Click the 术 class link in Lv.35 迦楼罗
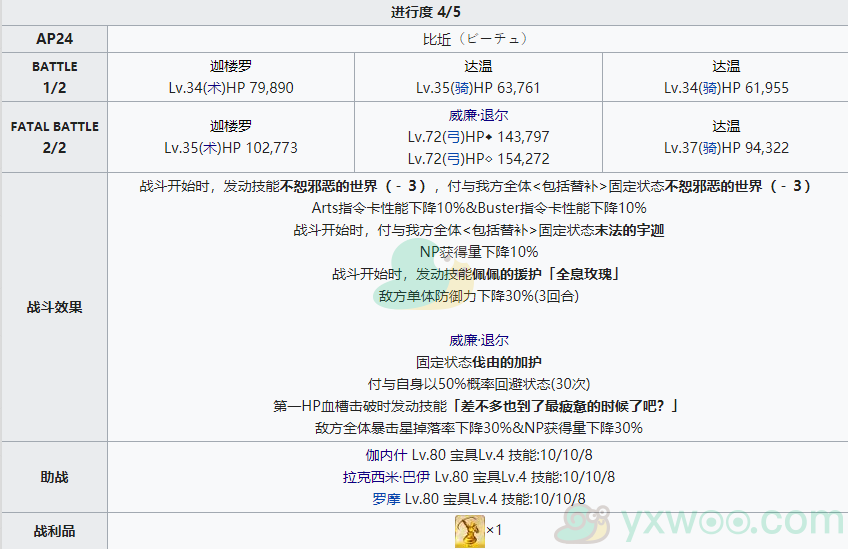This screenshot has height=549, width=848. pyautogui.click(x=211, y=148)
